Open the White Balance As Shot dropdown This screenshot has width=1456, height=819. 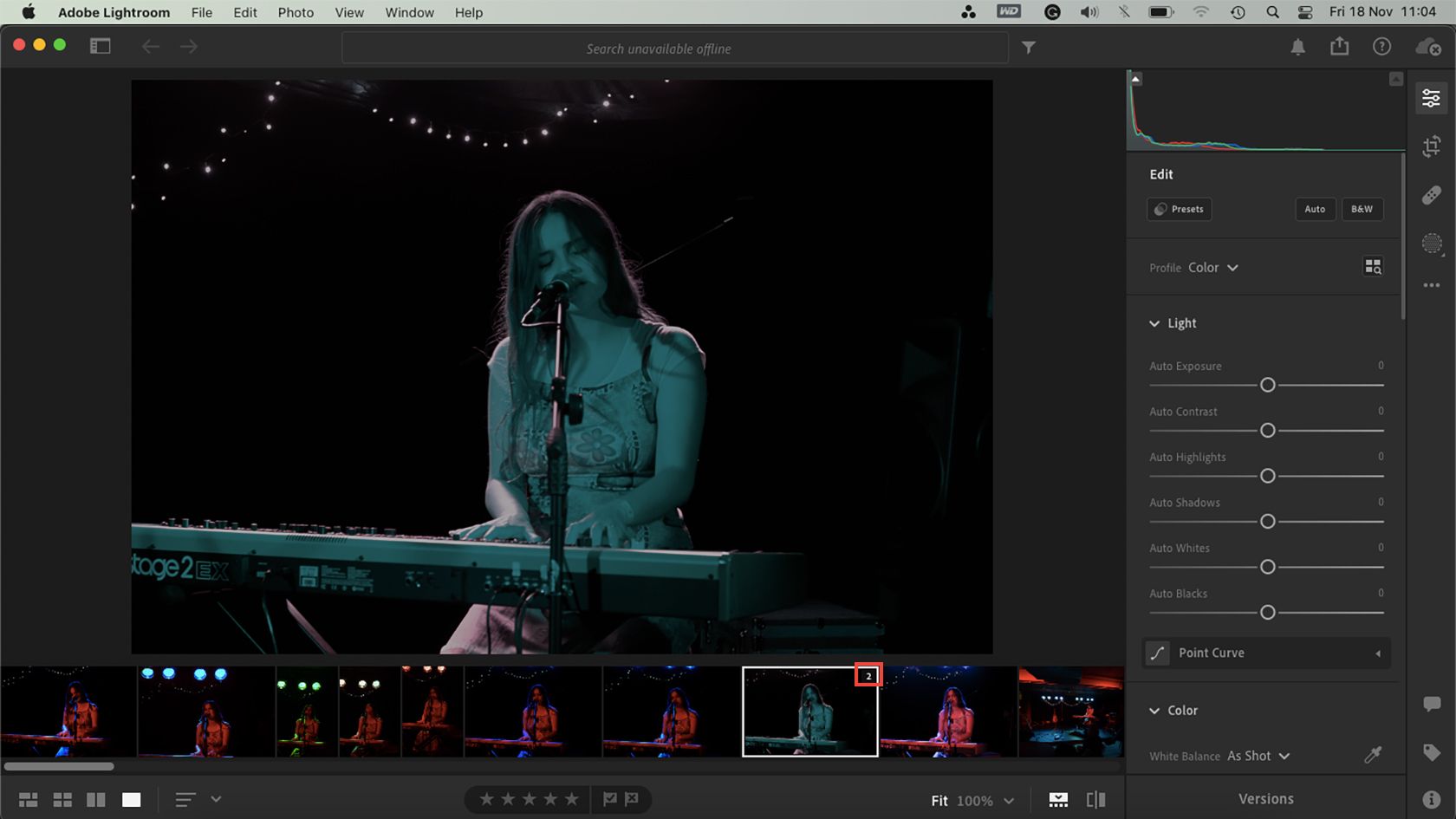pos(1258,756)
